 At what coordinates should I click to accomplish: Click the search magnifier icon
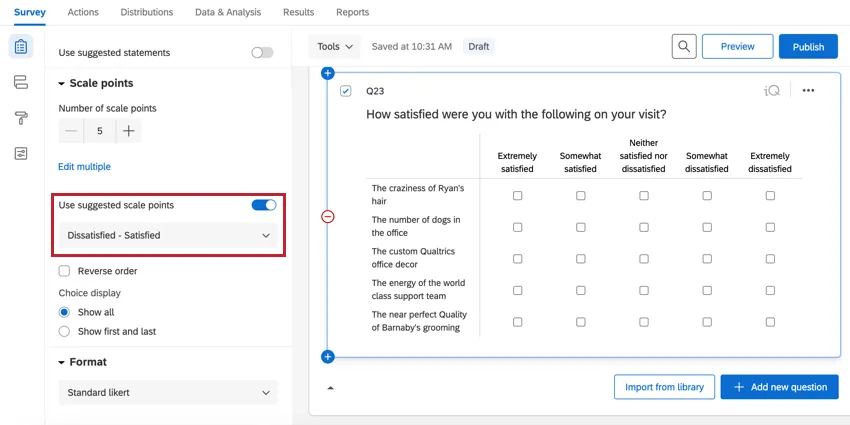[683, 46]
